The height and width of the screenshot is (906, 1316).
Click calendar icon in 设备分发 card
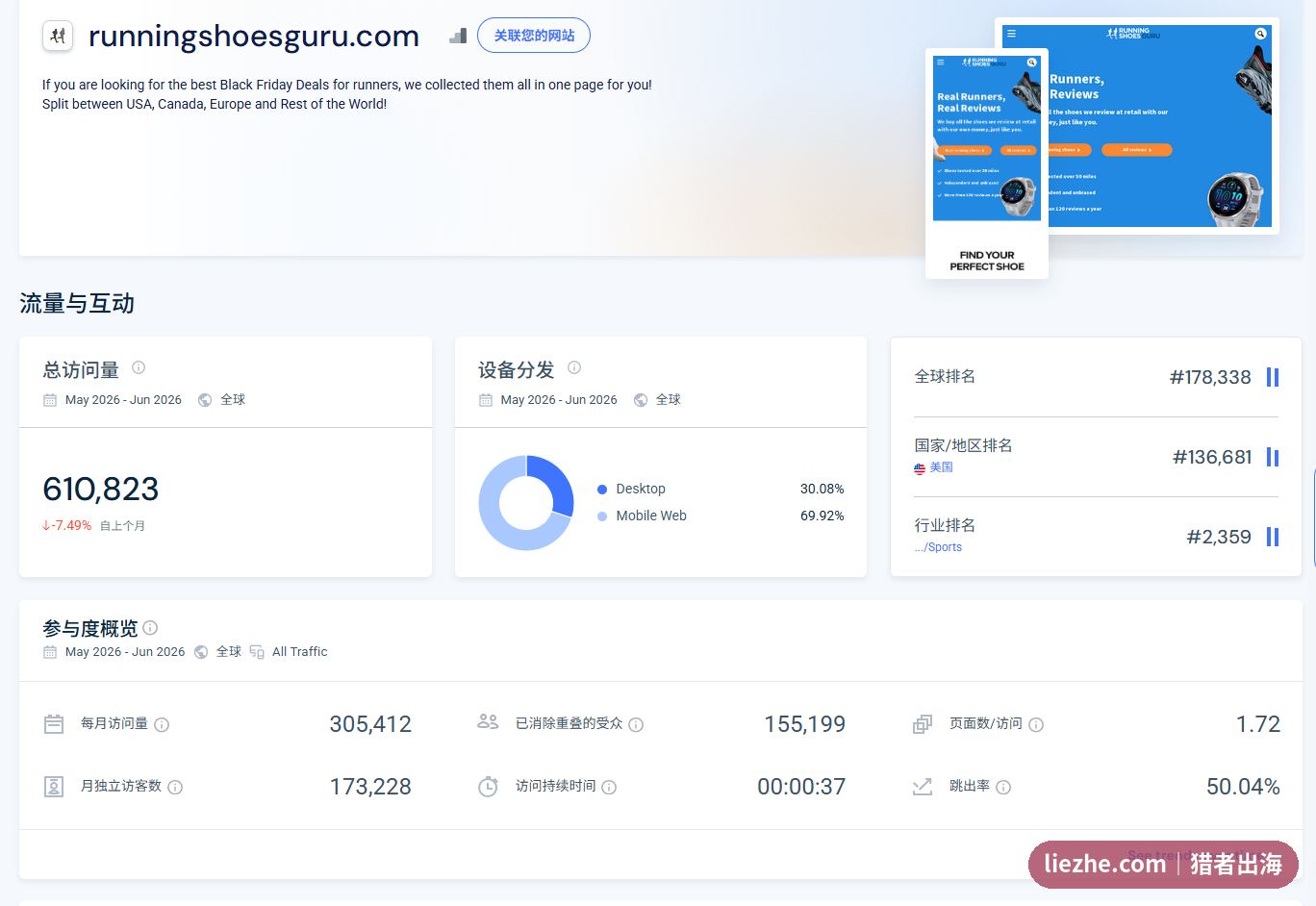tap(486, 400)
